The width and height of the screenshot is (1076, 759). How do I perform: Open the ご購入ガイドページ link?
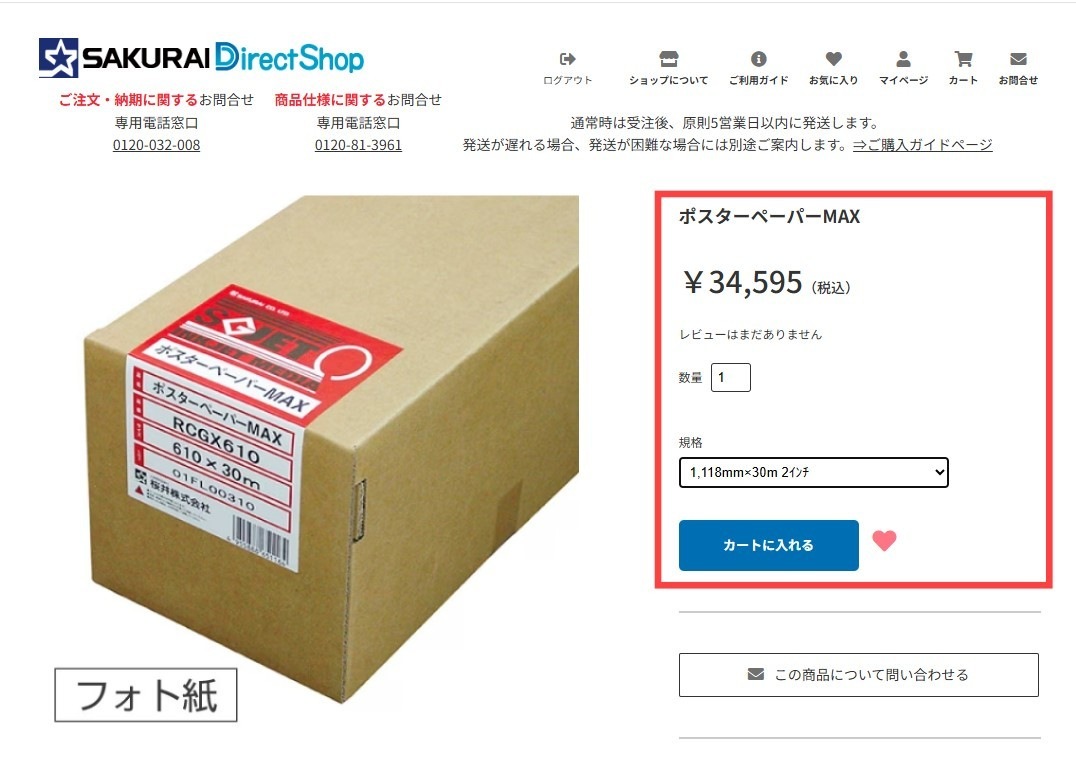point(922,145)
